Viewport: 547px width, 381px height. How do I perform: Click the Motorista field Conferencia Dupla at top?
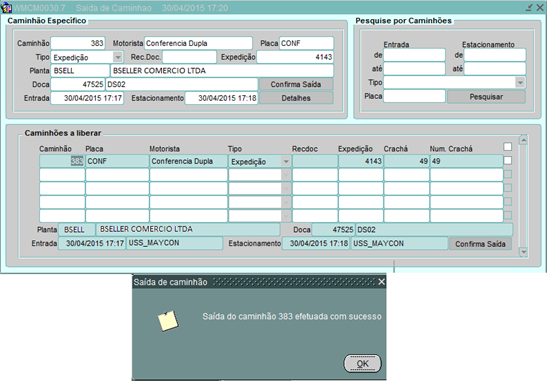pyautogui.click(x=198, y=43)
